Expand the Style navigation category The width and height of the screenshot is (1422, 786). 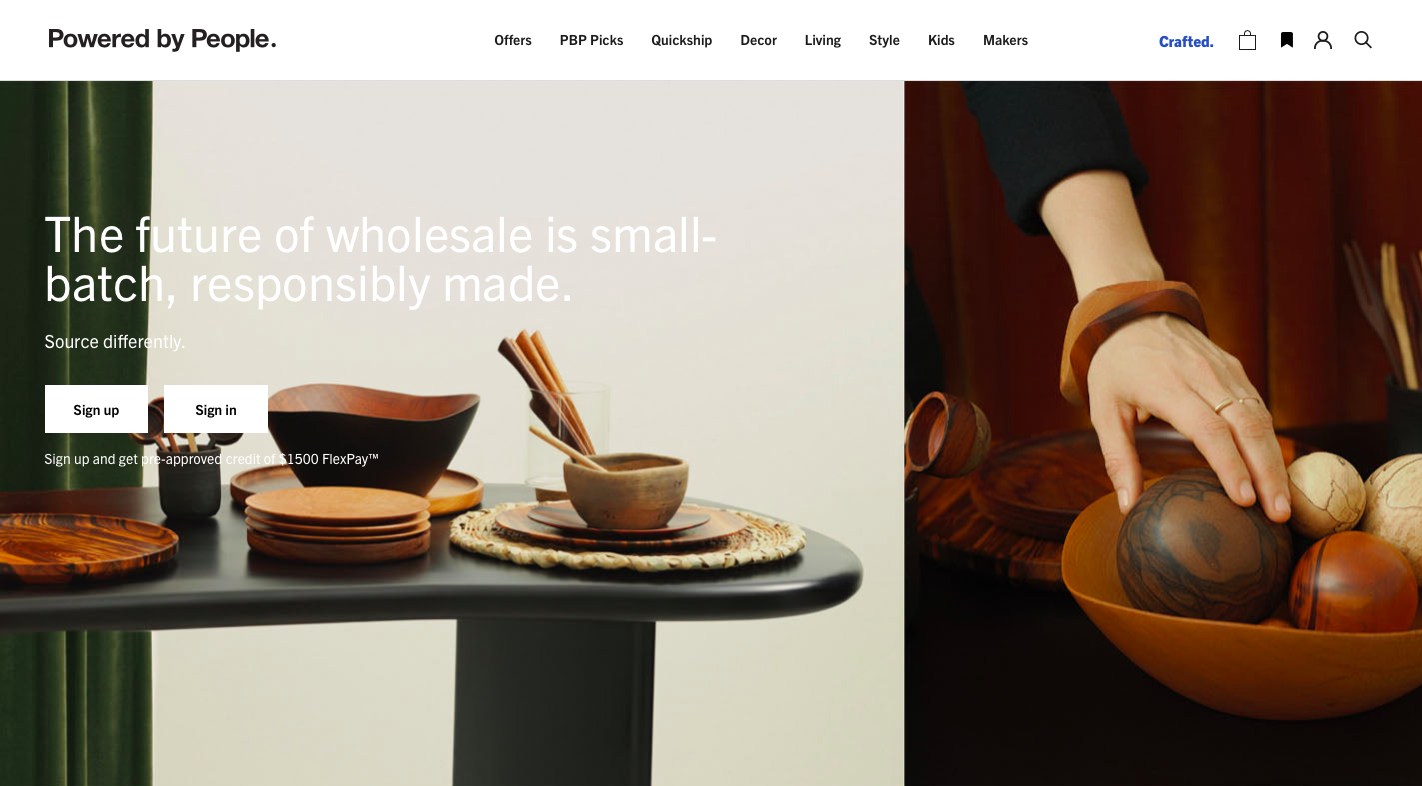pos(884,40)
